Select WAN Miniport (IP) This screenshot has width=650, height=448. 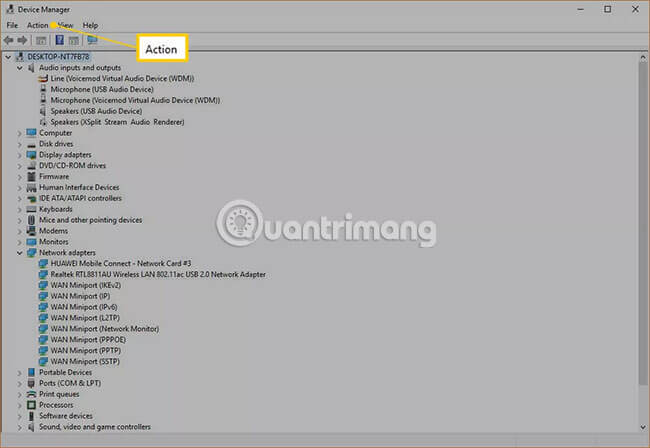point(80,296)
